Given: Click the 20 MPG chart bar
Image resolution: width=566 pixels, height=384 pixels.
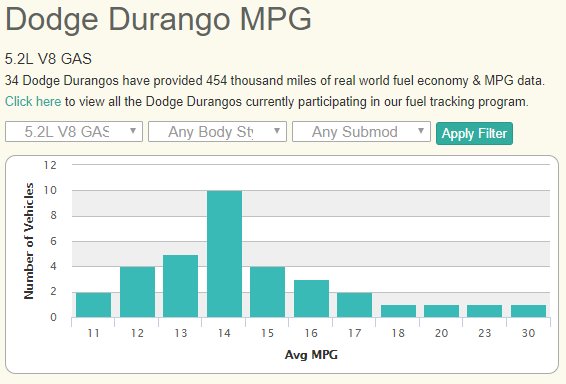Looking at the screenshot, I should 441,311.
